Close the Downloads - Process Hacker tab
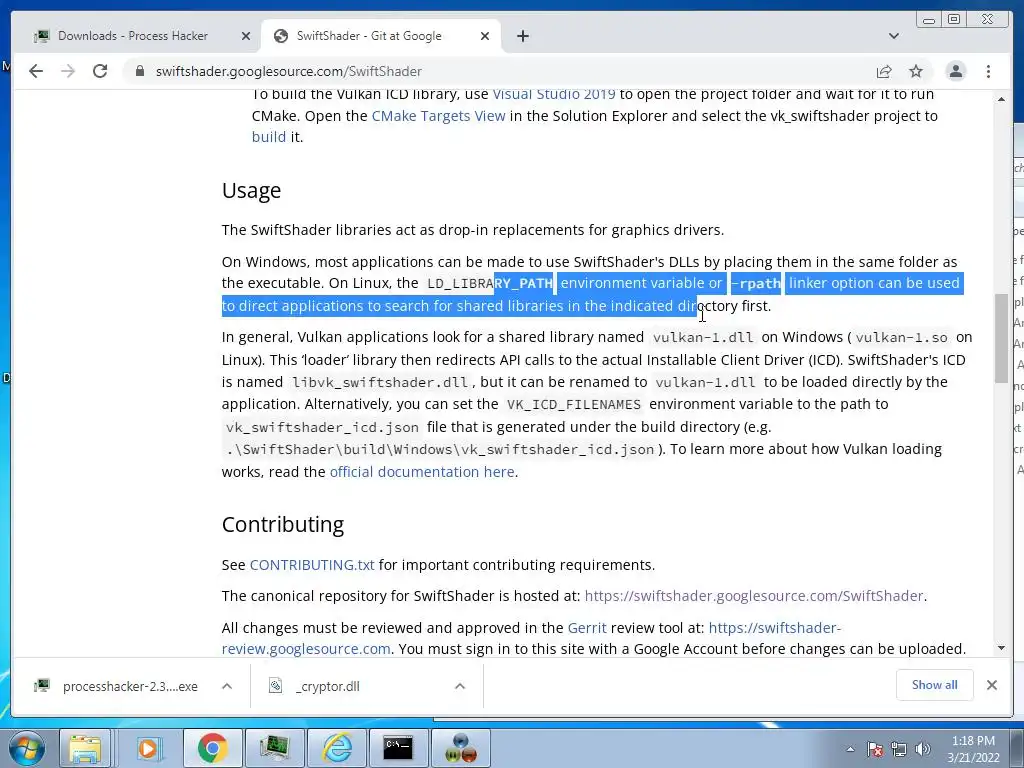Viewport: 1024px width, 768px height. (x=246, y=36)
